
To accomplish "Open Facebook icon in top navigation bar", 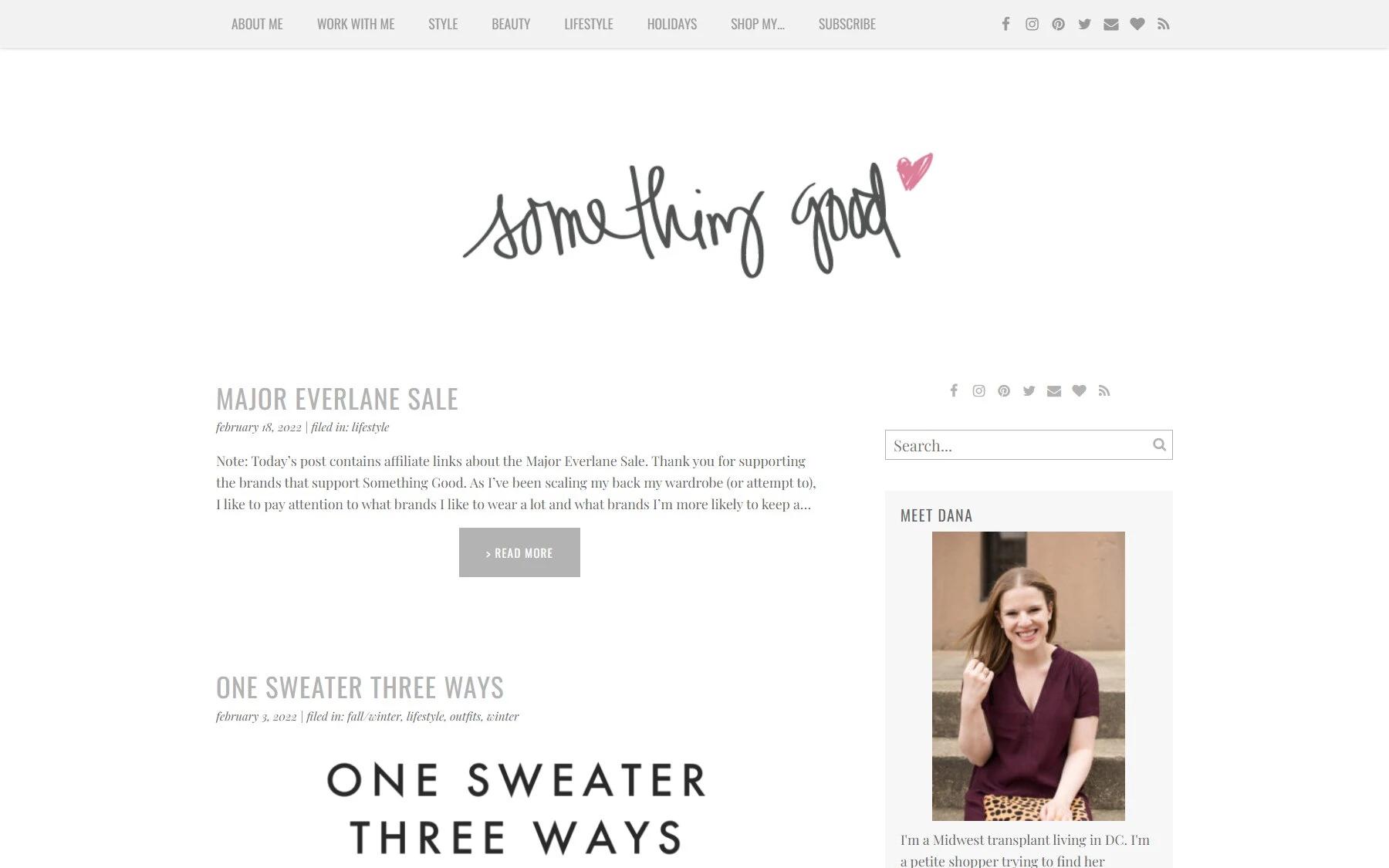I will point(1005,24).
